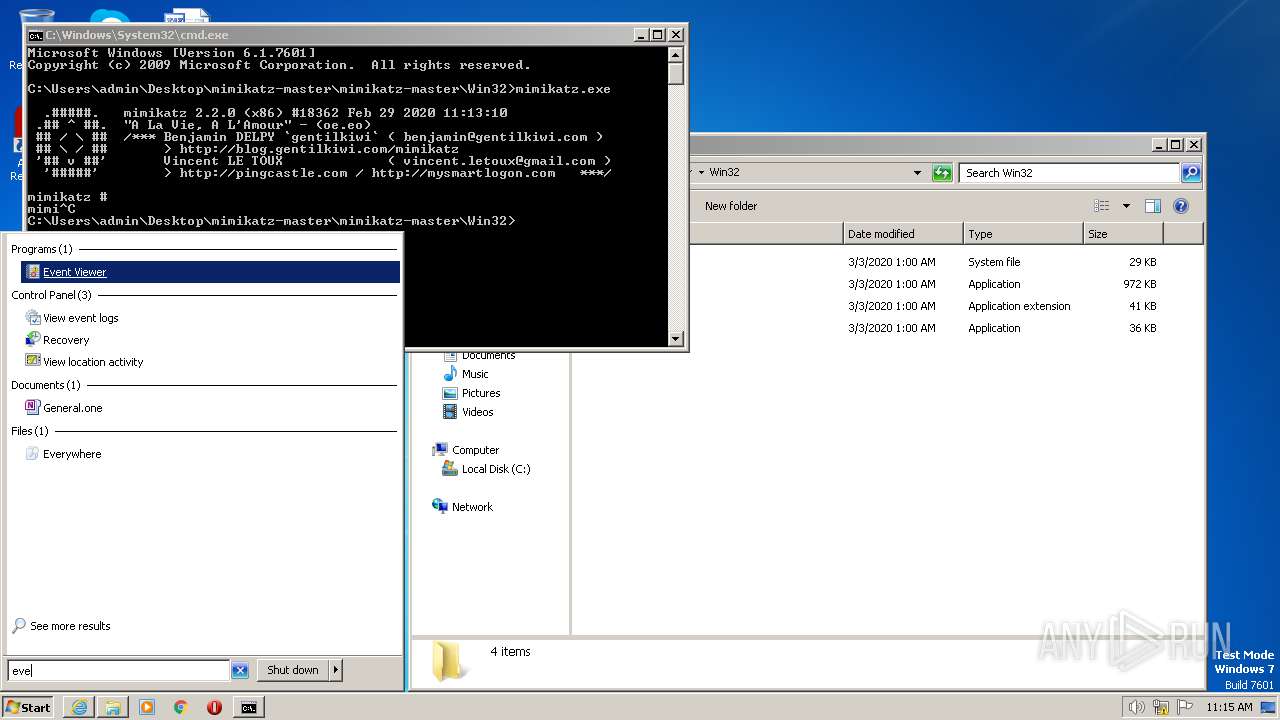Click the Recovery icon in results
This screenshot has width=1280, height=720.
click(33, 340)
